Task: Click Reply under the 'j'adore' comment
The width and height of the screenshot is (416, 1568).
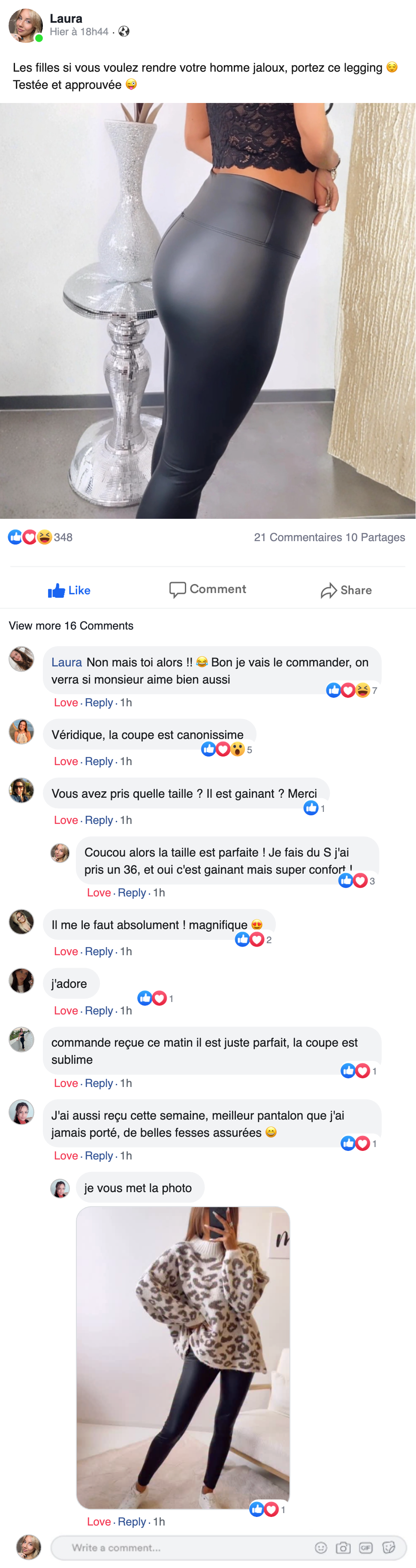Action: point(99,1011)
